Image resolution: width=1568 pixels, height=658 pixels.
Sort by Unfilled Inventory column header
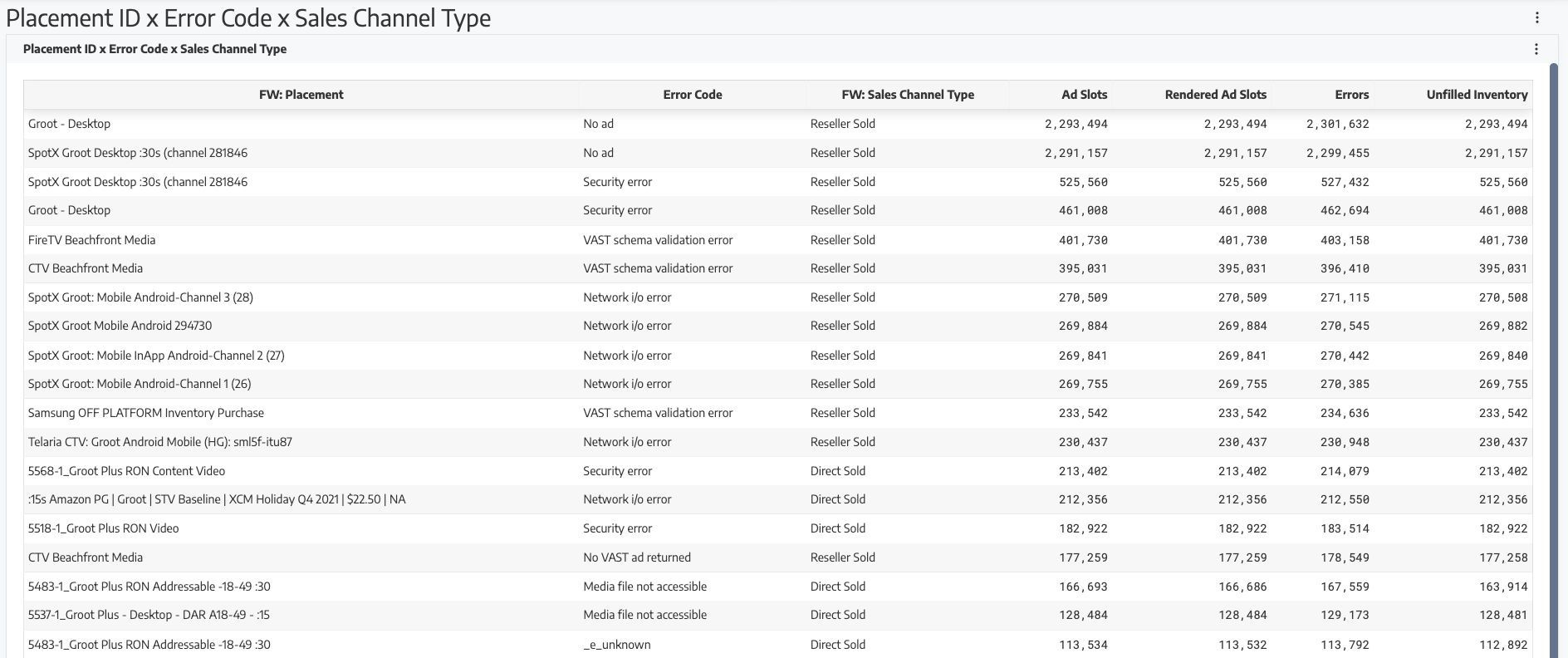tap(1477, 95)
